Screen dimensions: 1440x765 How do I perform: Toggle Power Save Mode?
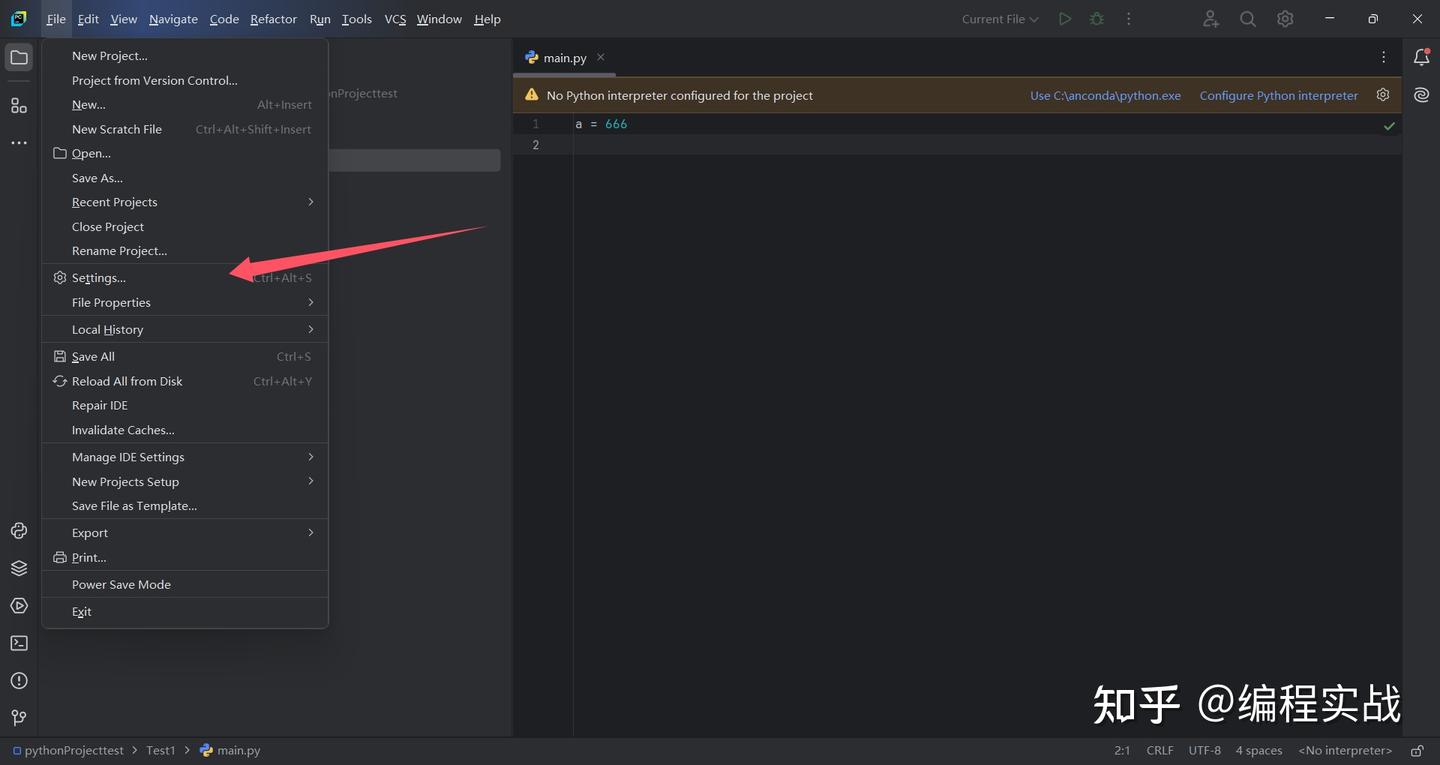coord(185,584)
